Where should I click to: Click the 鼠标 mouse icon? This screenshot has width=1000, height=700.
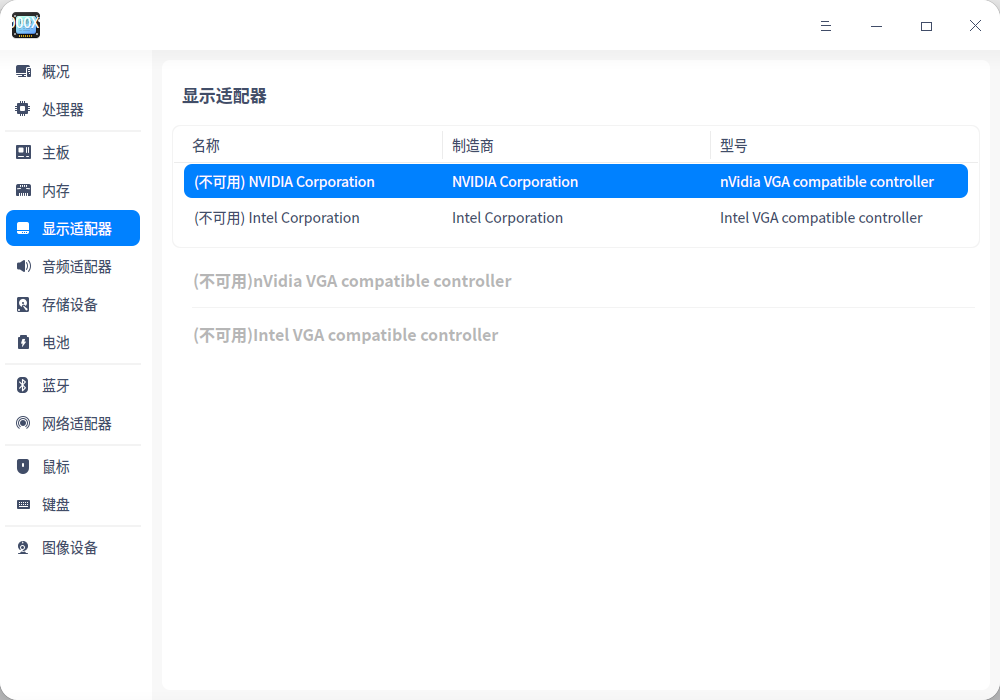click(23, 466)
